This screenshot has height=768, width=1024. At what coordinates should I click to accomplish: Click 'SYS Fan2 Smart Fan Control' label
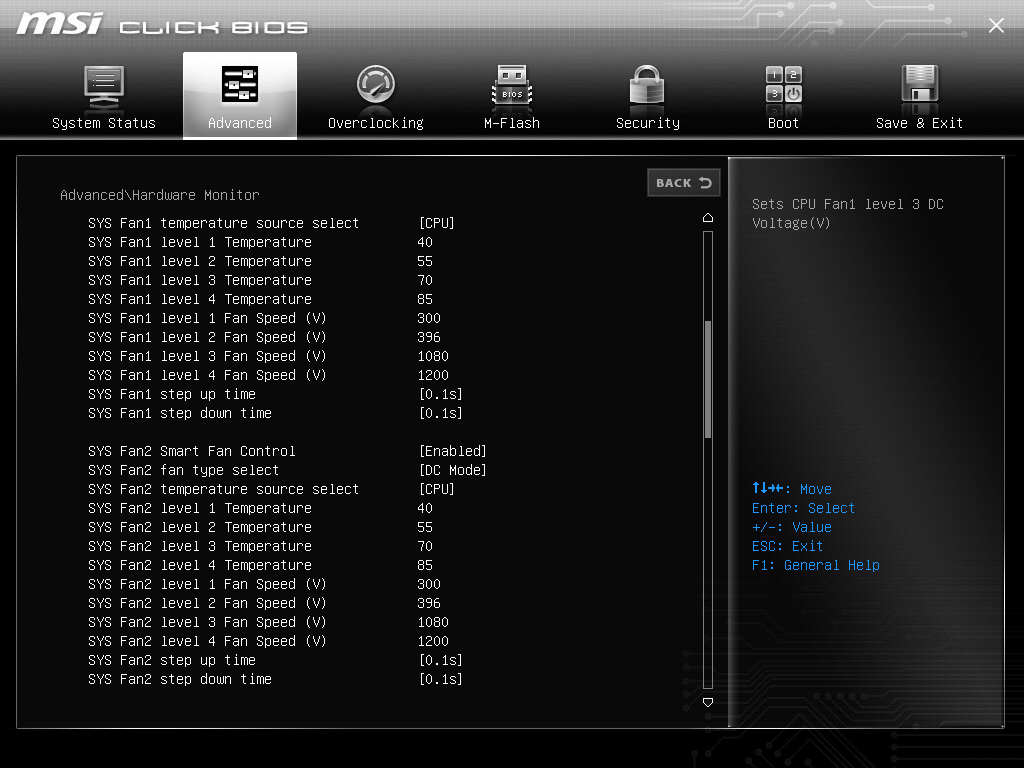tap(191, 451)
